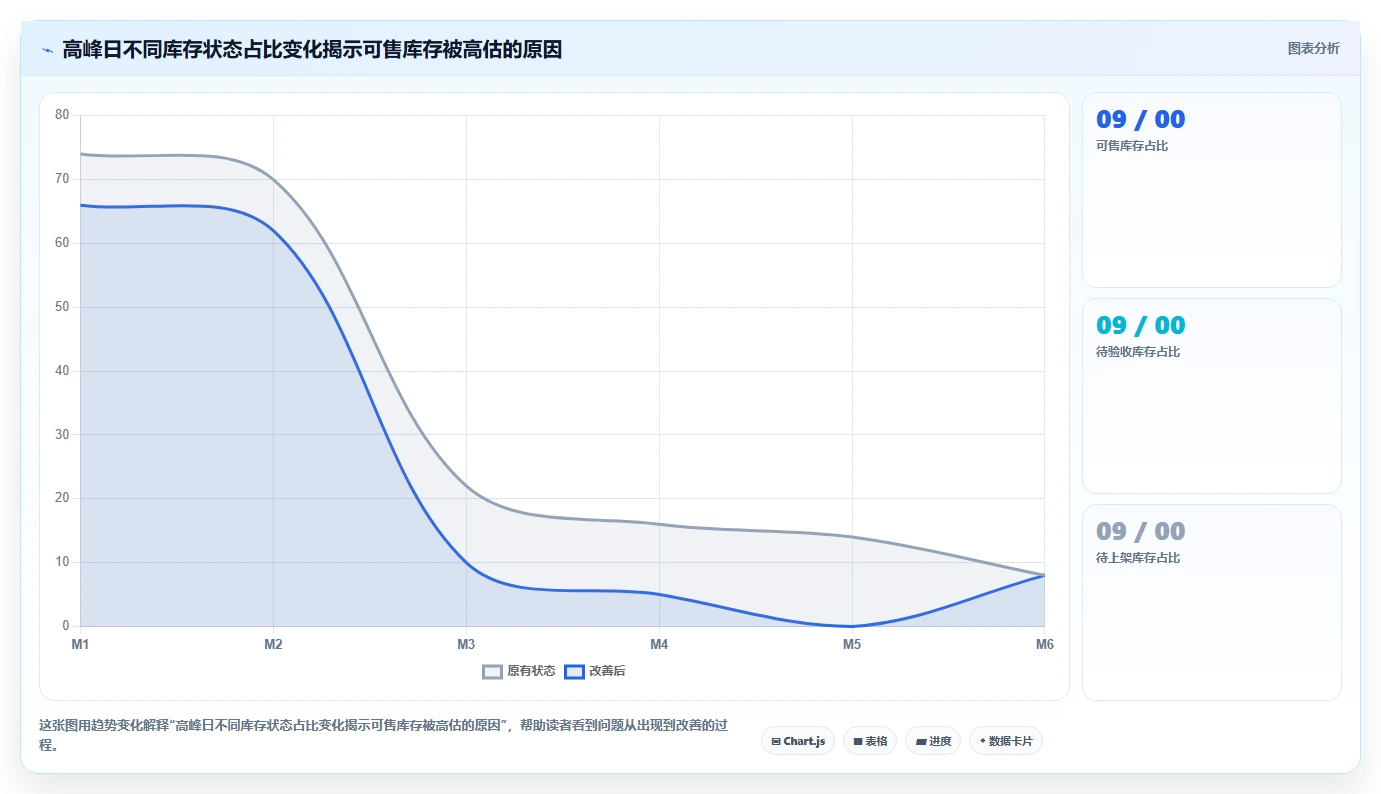This screenshot has height=794, width=1381.
Task: Click the 改善后 line point at M5
Action: coord(852,626)
